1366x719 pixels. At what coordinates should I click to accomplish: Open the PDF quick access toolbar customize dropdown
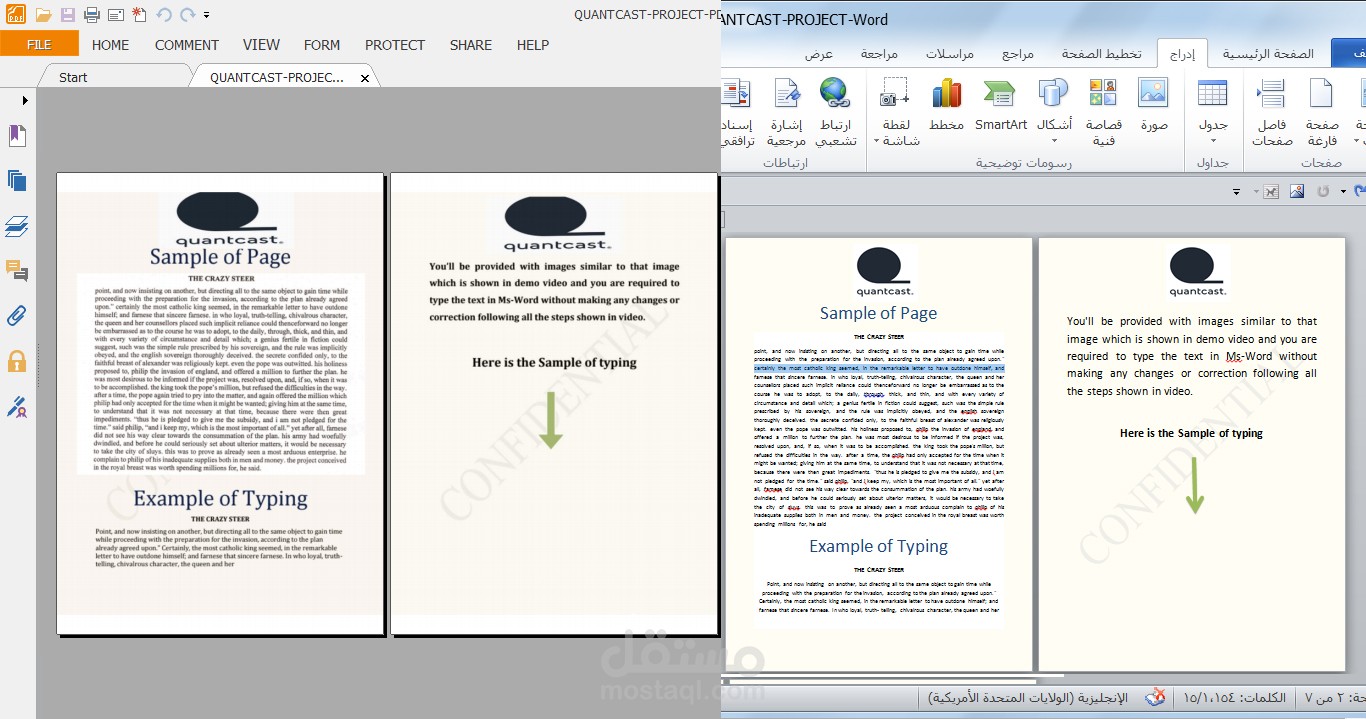point(206,16)
